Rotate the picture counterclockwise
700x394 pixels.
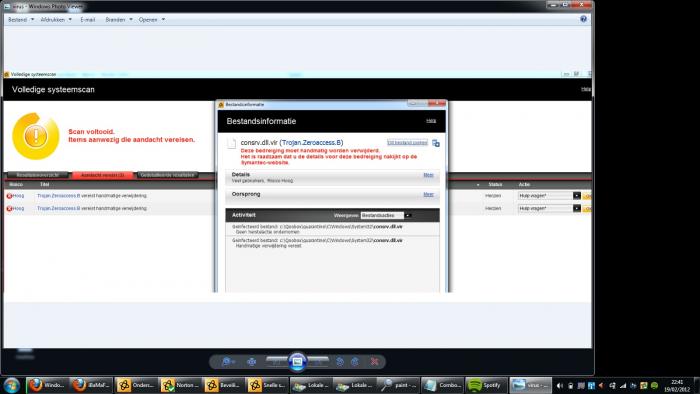point(340,362)
